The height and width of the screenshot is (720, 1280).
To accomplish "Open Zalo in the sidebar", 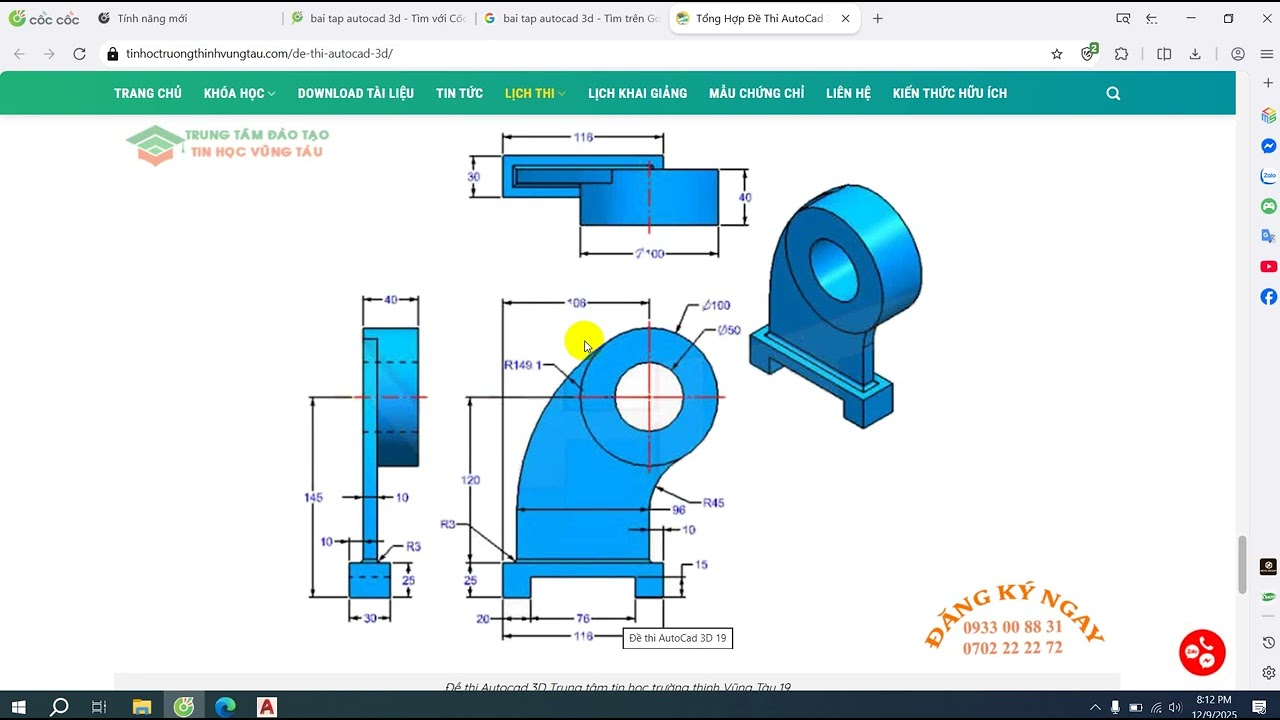I will click(x=1268, y=176).
